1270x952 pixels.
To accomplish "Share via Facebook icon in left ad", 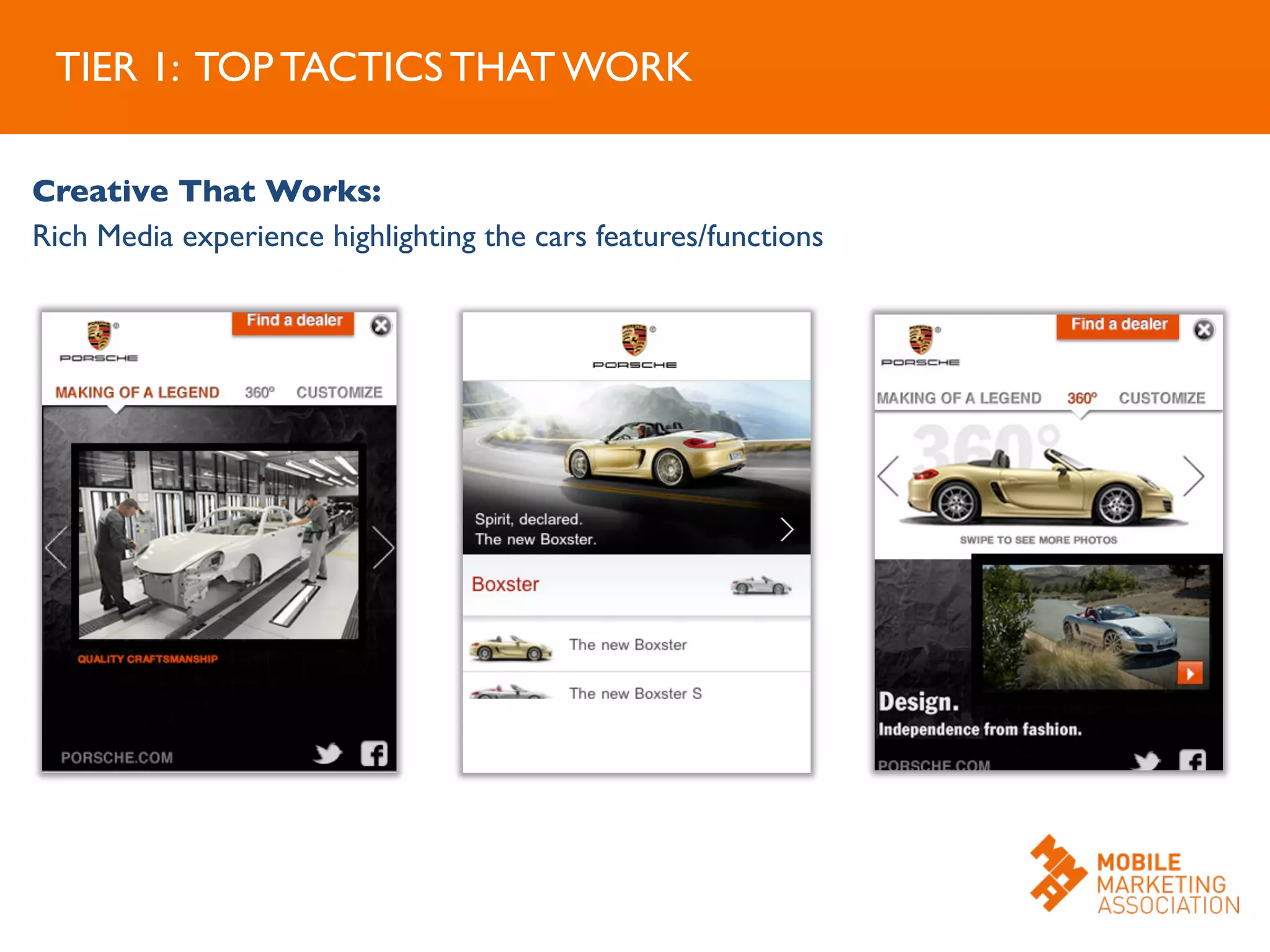I will 374,754.
